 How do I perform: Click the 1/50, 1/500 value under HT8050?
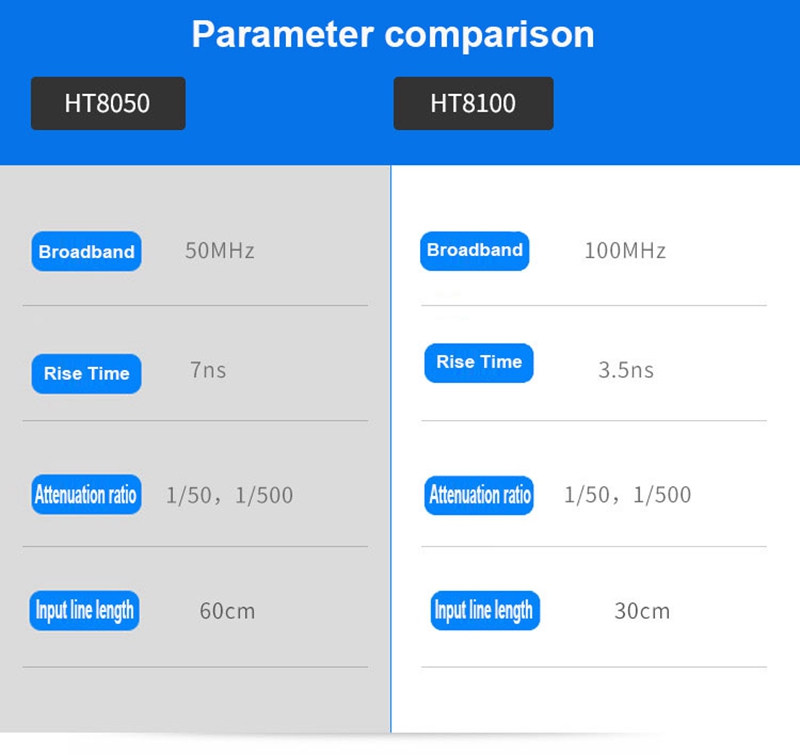[x=230, y=495]
